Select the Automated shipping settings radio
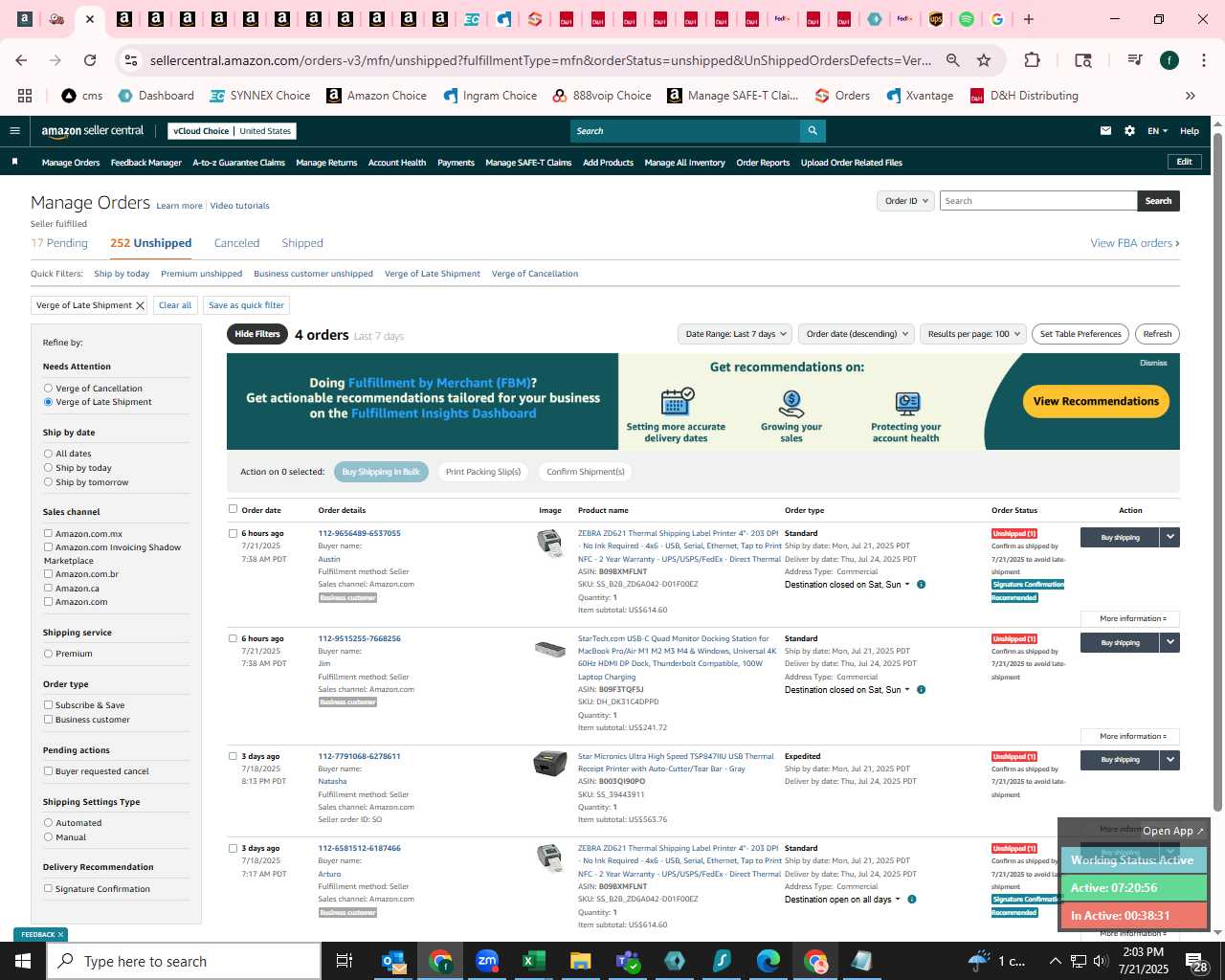1225x980 pixels. [48, 823]
